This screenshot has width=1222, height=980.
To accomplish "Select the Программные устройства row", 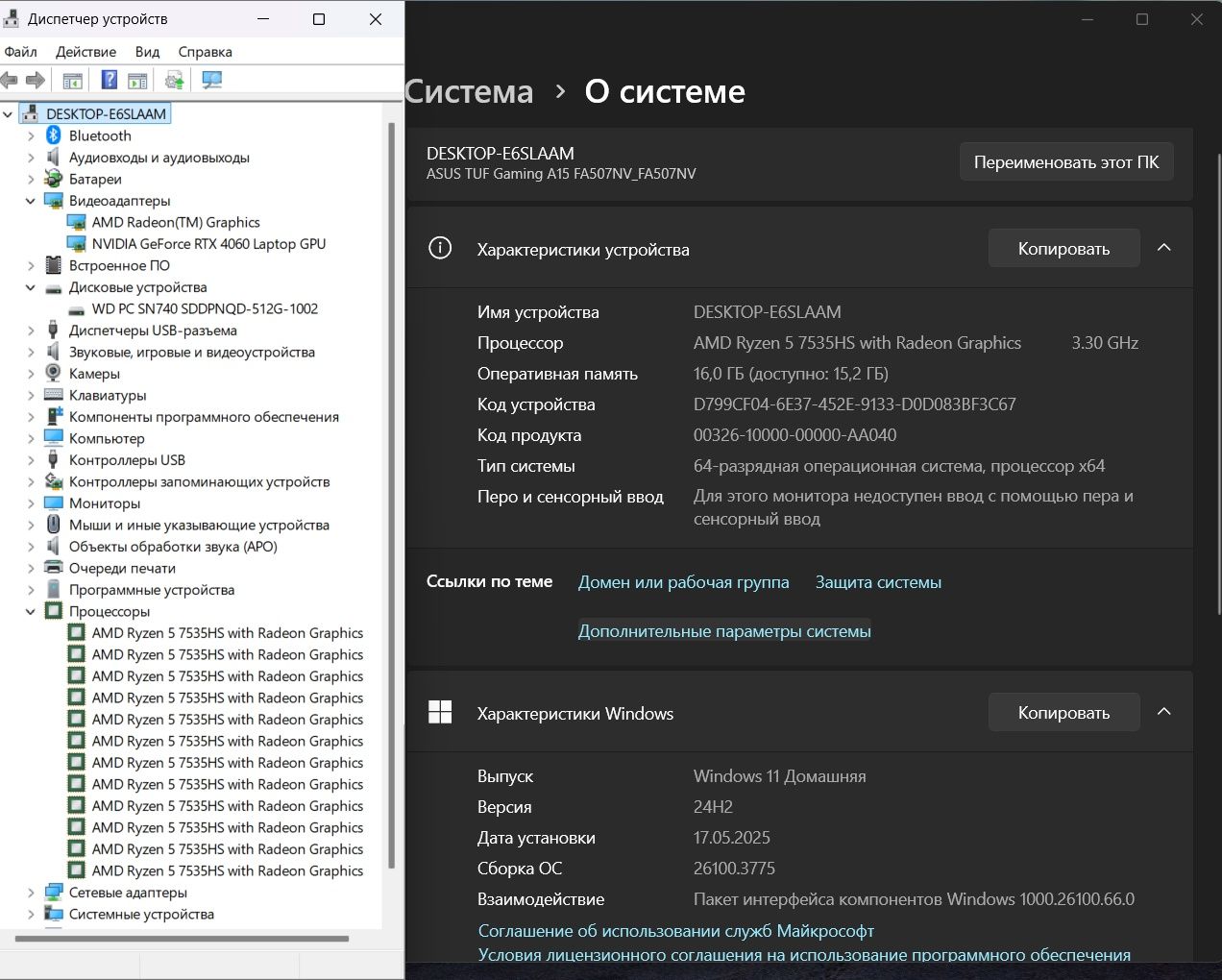I will [x=152, y=590].
